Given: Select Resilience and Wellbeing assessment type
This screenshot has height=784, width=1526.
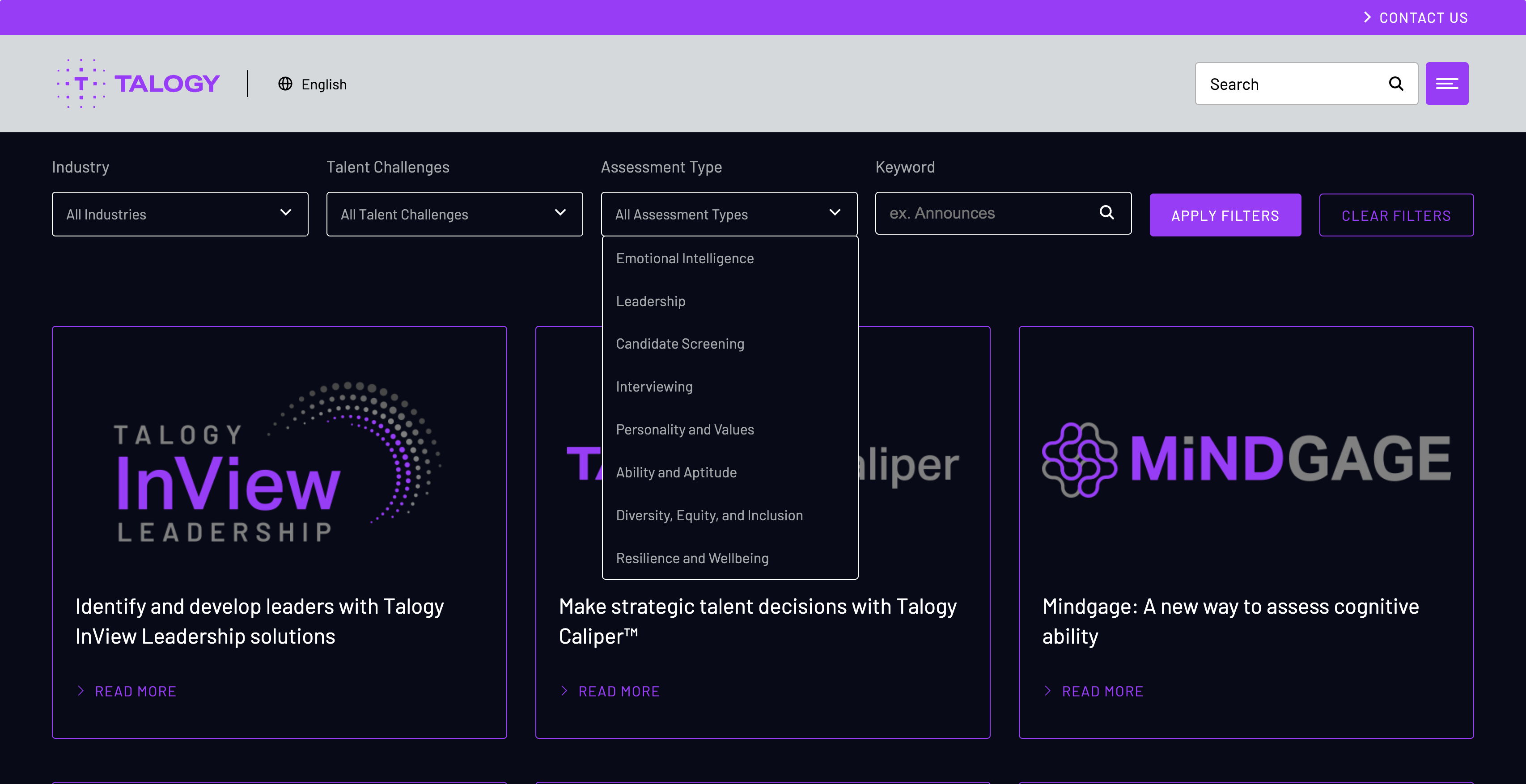Looking at the screenshot, I should click(692, 557).
